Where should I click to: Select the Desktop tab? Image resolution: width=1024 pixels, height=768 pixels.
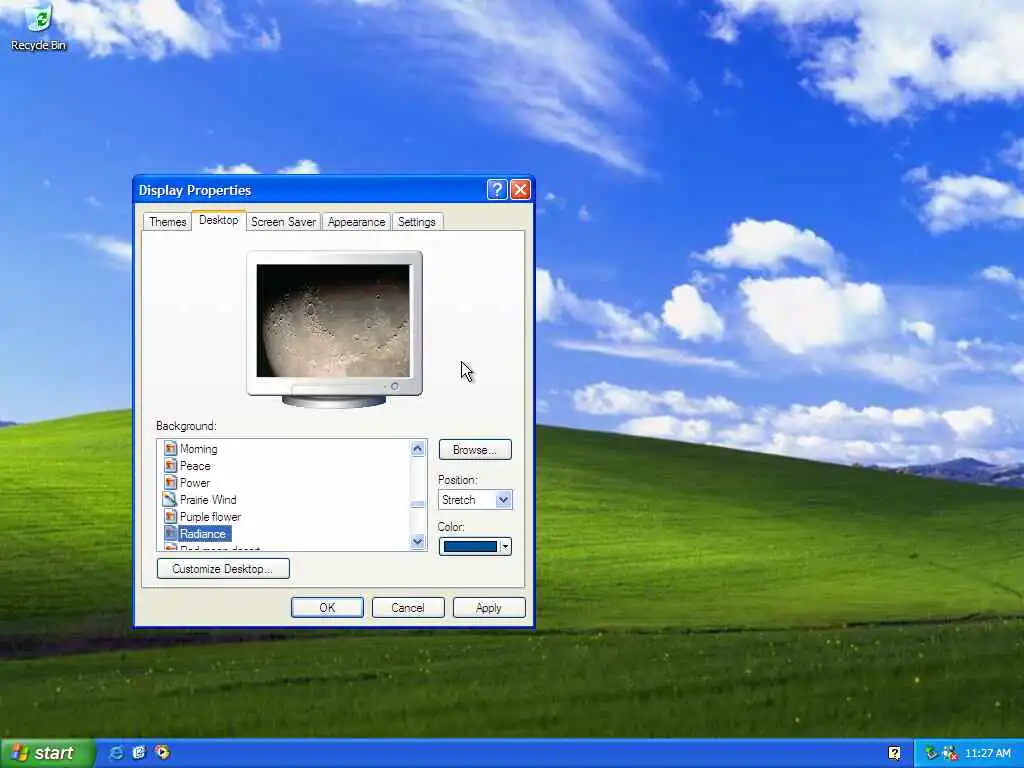point(219,220)
